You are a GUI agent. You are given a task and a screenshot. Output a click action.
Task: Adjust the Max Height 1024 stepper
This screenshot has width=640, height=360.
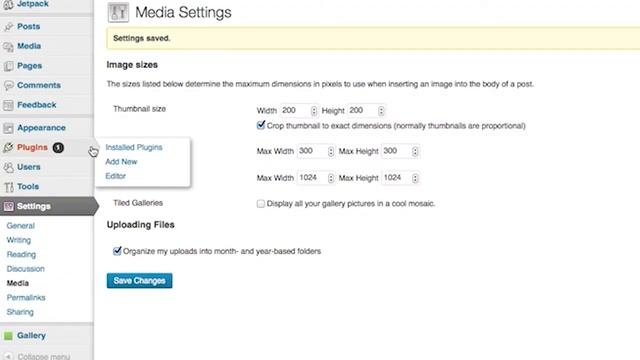(415, 178)
